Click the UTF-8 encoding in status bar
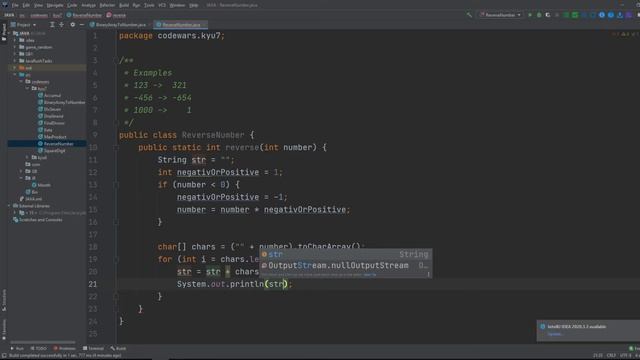This screenshot has width=640, height=360. coord(625,356)
